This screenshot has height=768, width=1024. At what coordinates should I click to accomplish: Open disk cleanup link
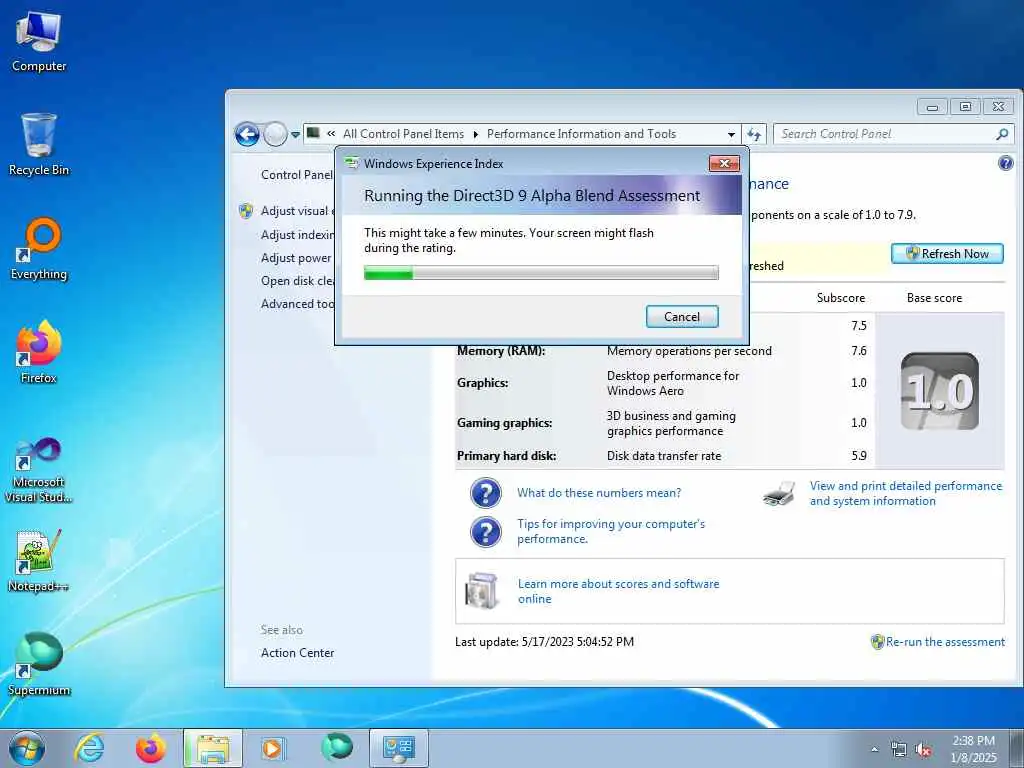click(x=297, y=281)
